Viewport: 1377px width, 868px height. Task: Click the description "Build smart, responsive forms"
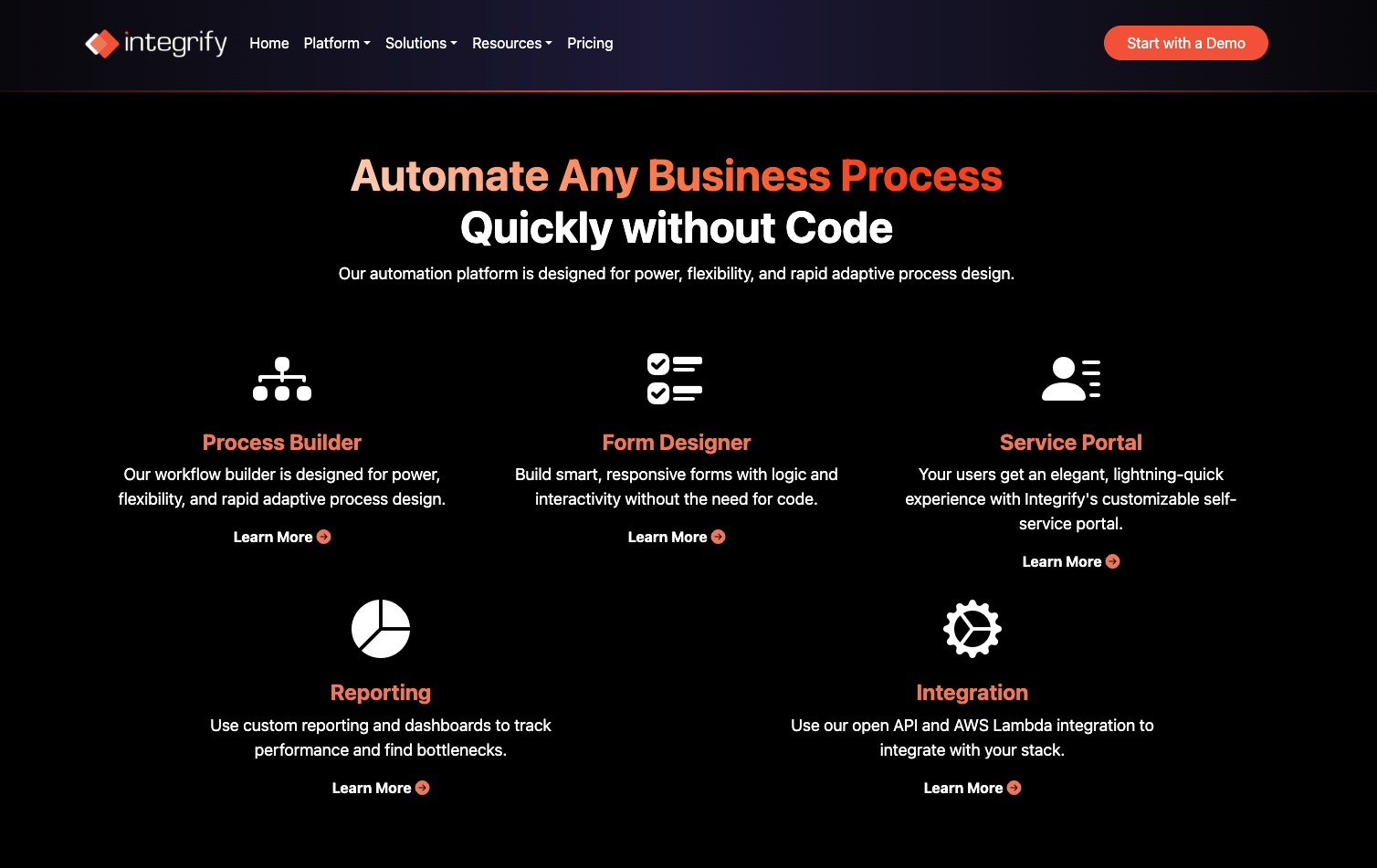677,486
